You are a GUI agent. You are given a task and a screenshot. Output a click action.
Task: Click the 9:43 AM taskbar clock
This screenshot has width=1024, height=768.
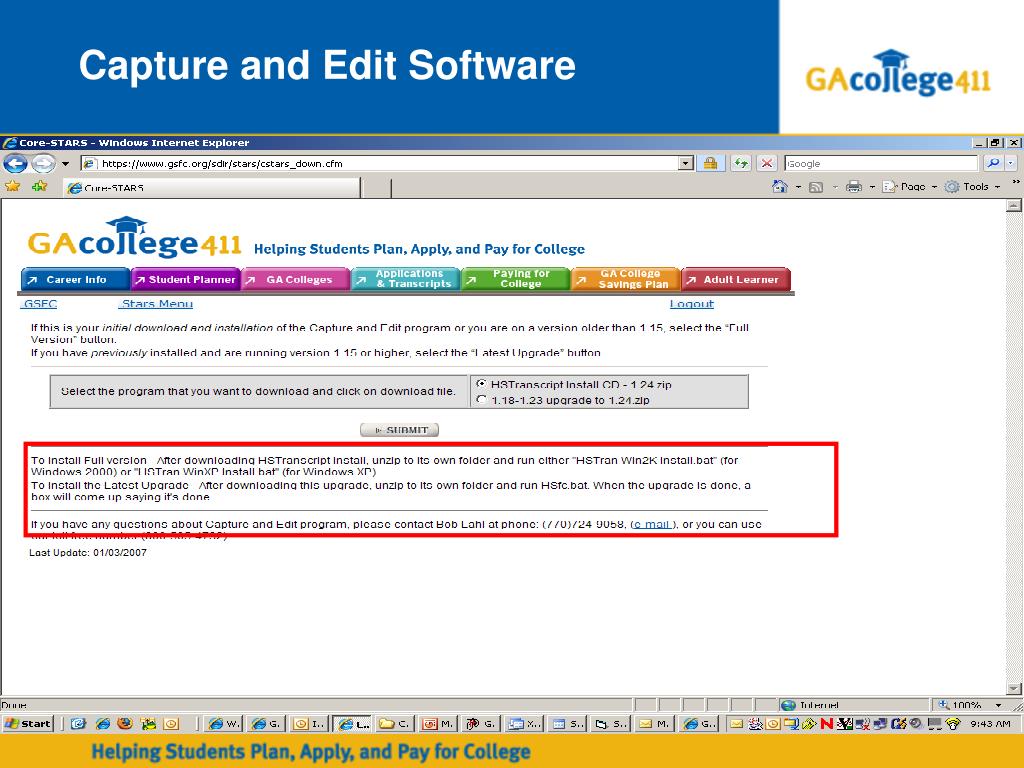991,723
